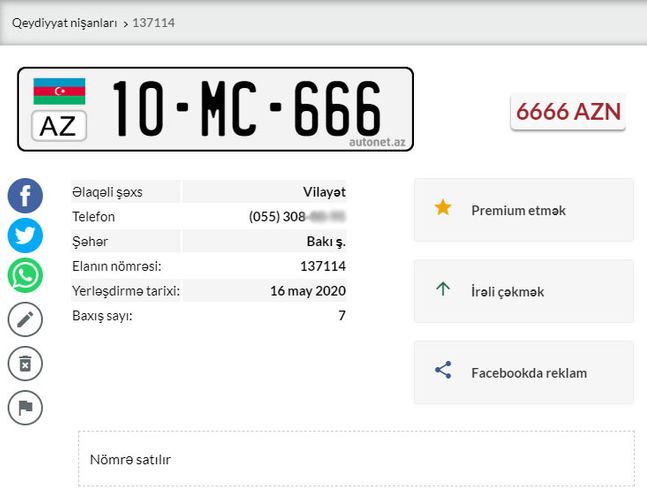Click the 6666 AZN price tag

click(568, 112)
